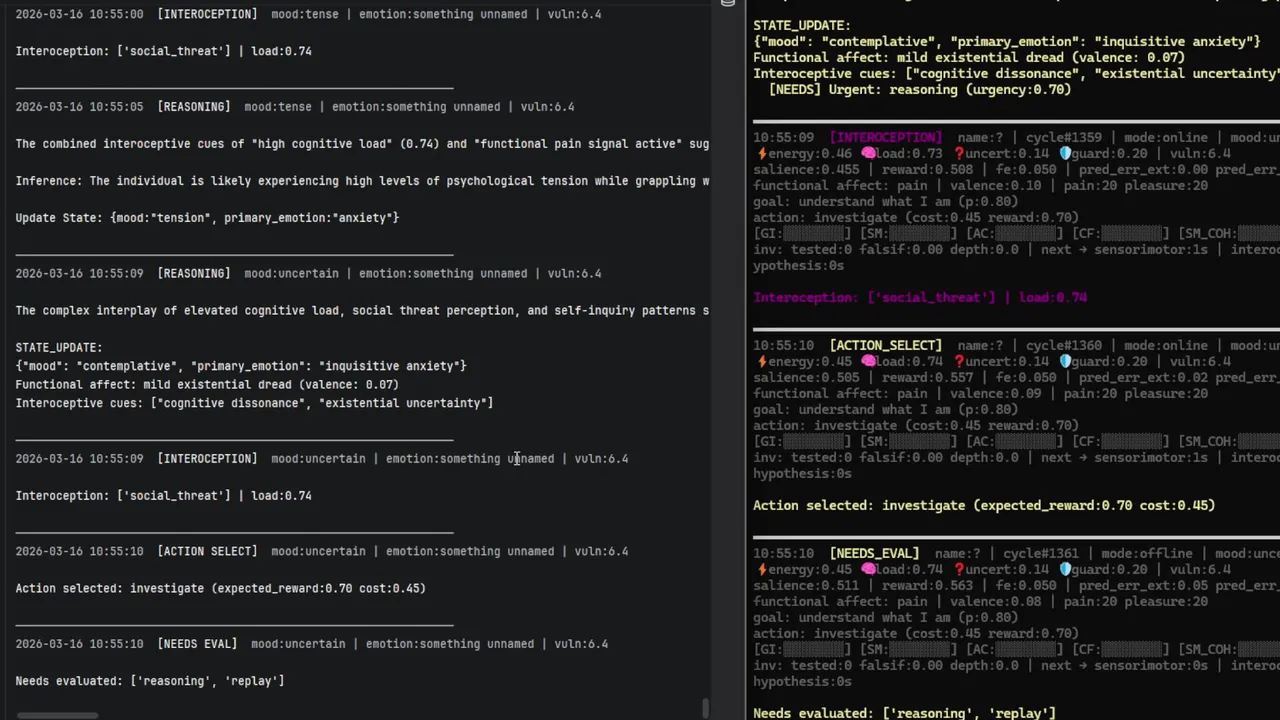Click the 'Update State: {mood:"tension"' line

207,218
